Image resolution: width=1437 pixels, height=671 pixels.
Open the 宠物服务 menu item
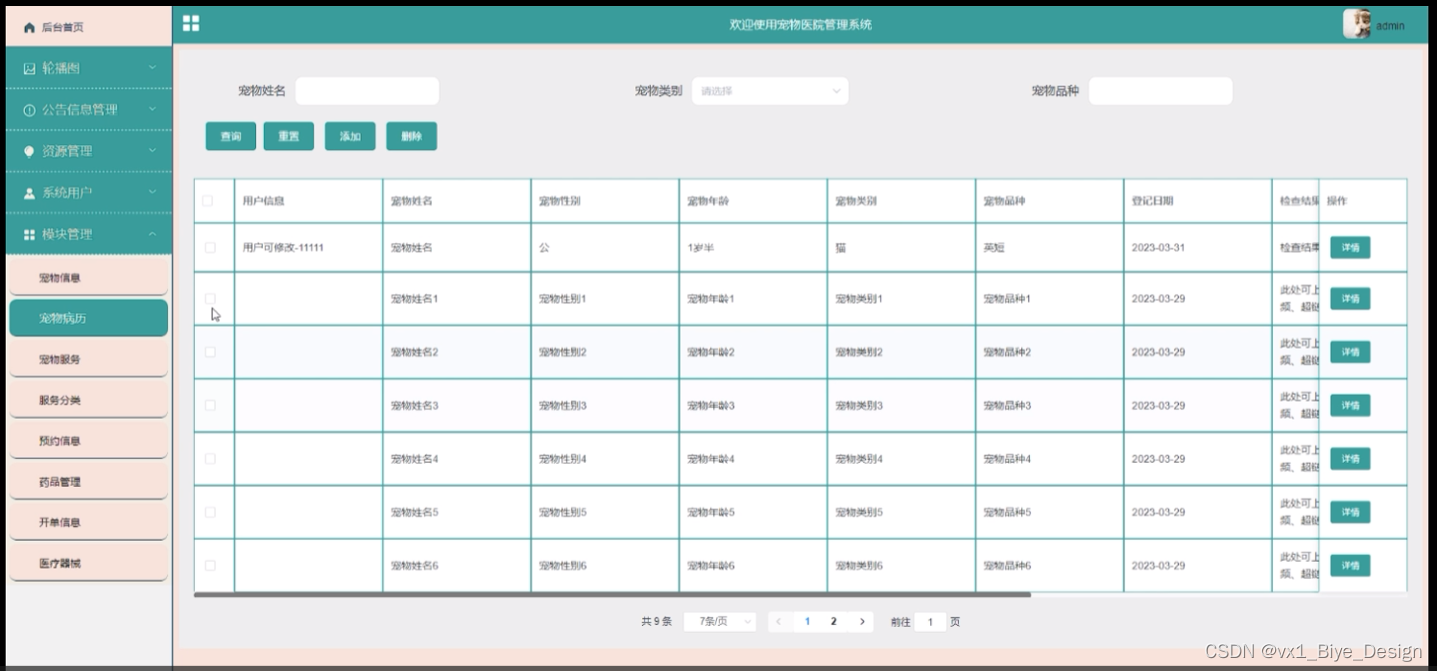(x=88, y=359)
